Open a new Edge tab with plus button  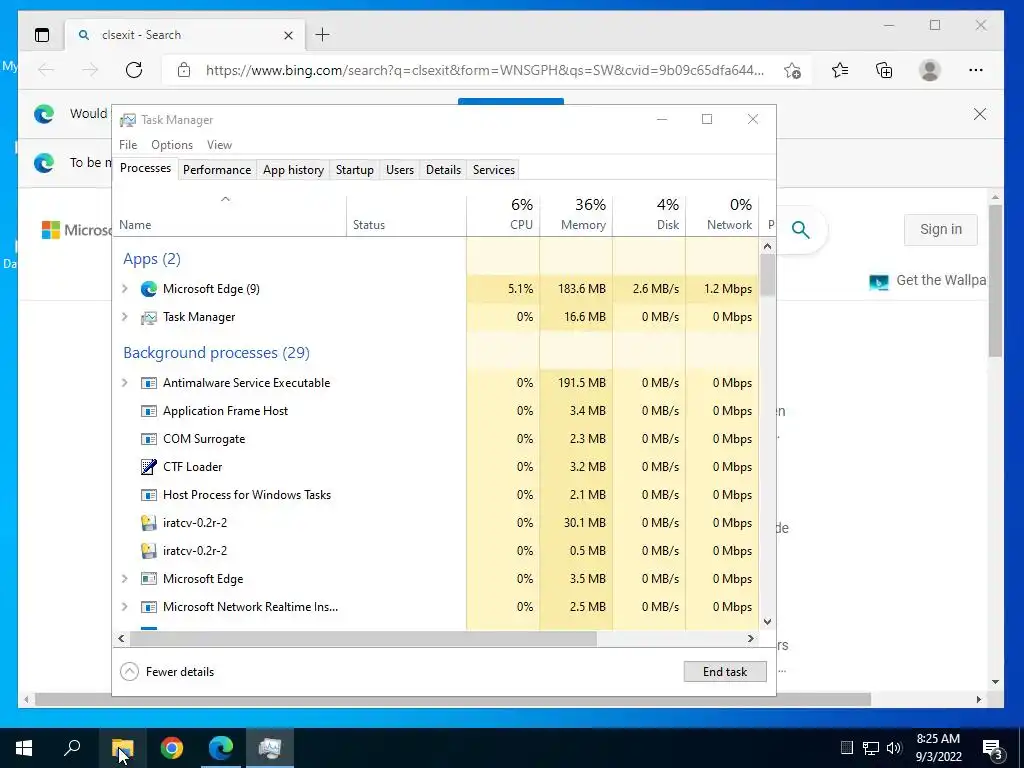coord(323,35)
